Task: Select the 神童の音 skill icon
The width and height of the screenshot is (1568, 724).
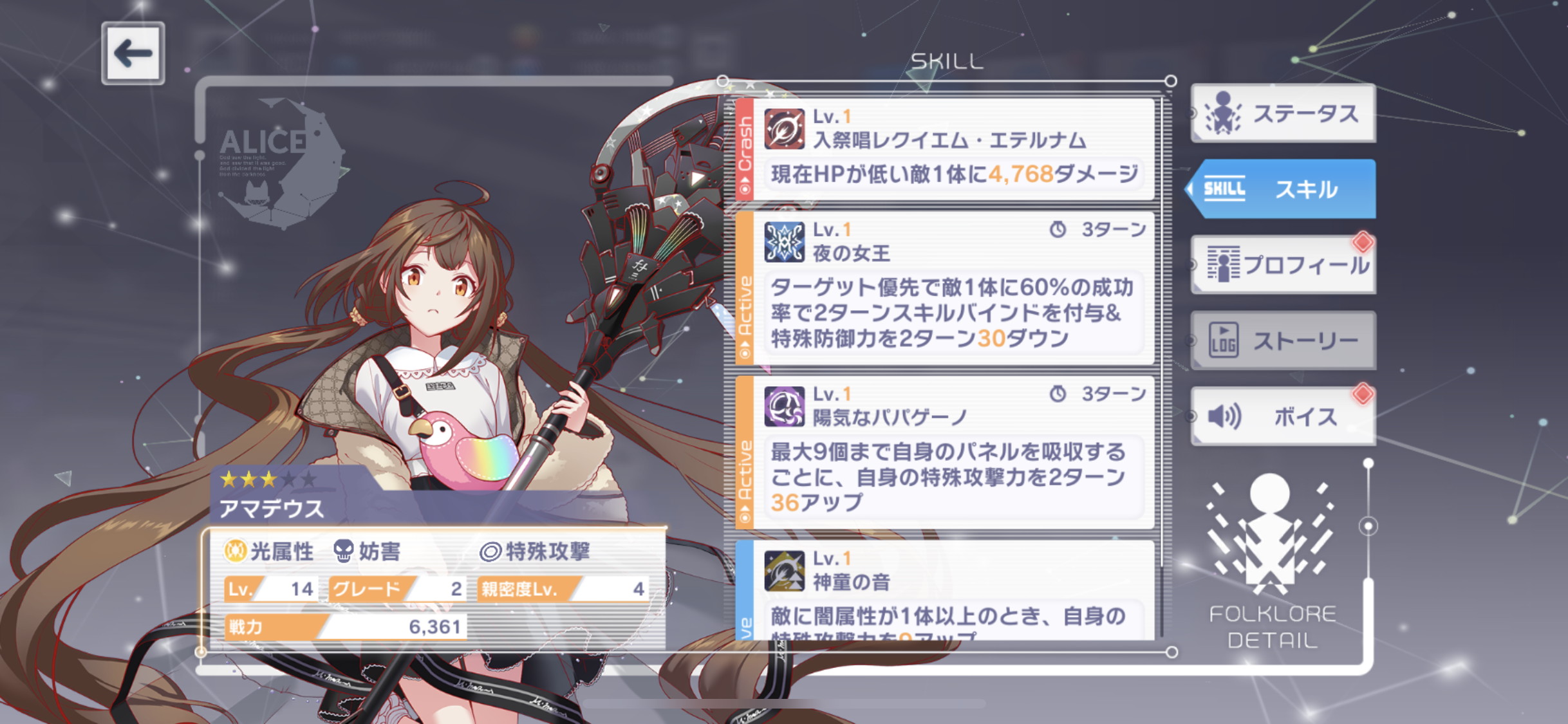Action: click(784, 570)
